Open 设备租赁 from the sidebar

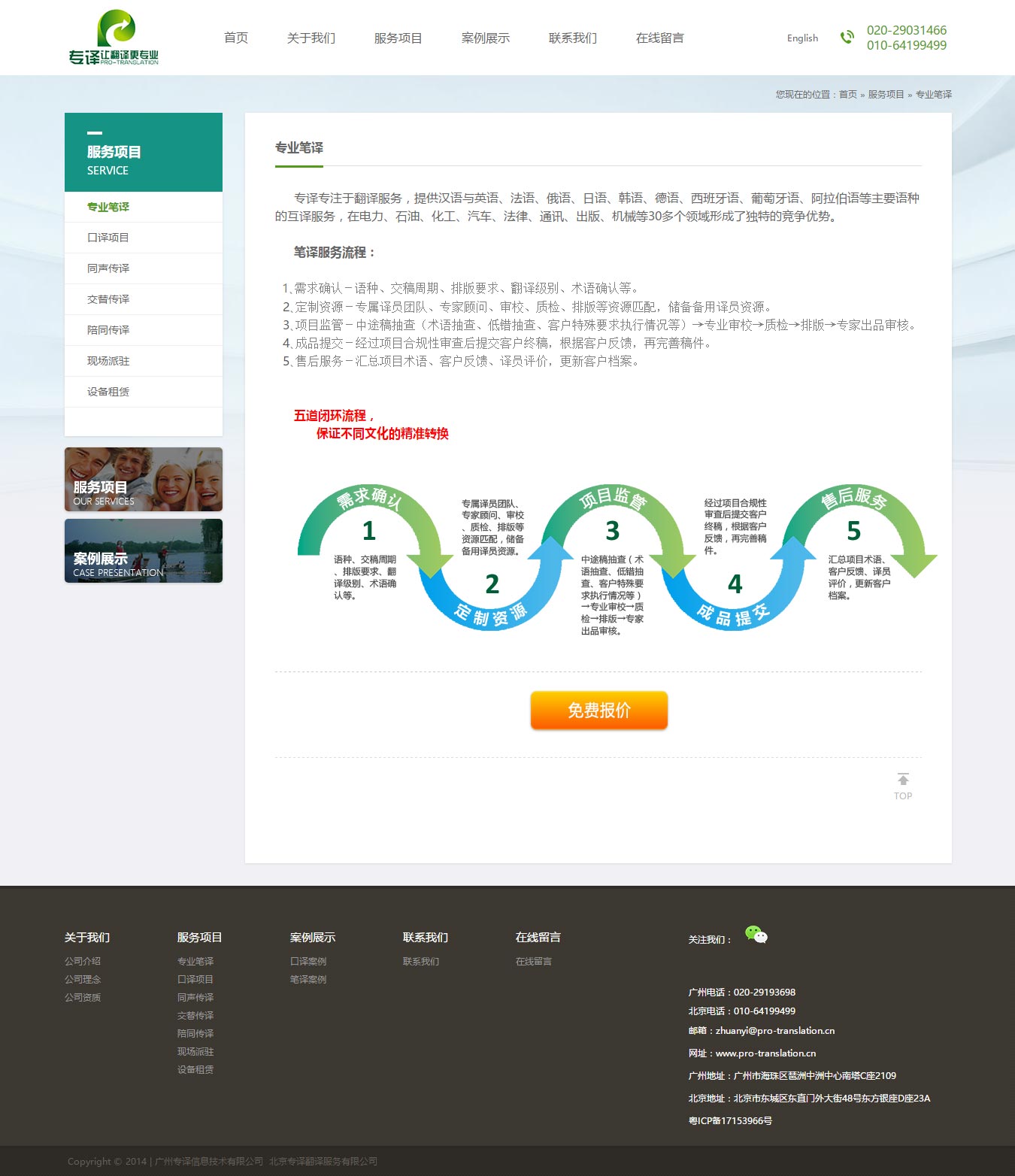[x=107, y=391]
